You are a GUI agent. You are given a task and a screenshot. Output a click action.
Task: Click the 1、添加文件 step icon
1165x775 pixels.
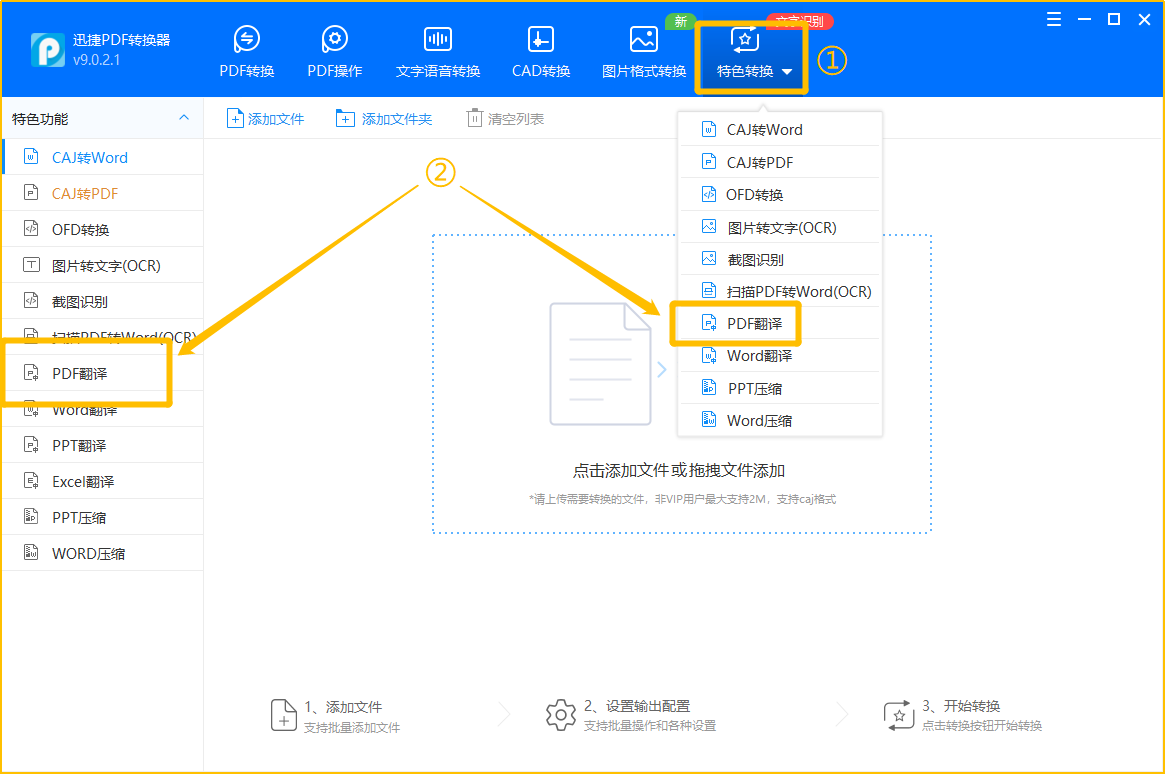284,715
